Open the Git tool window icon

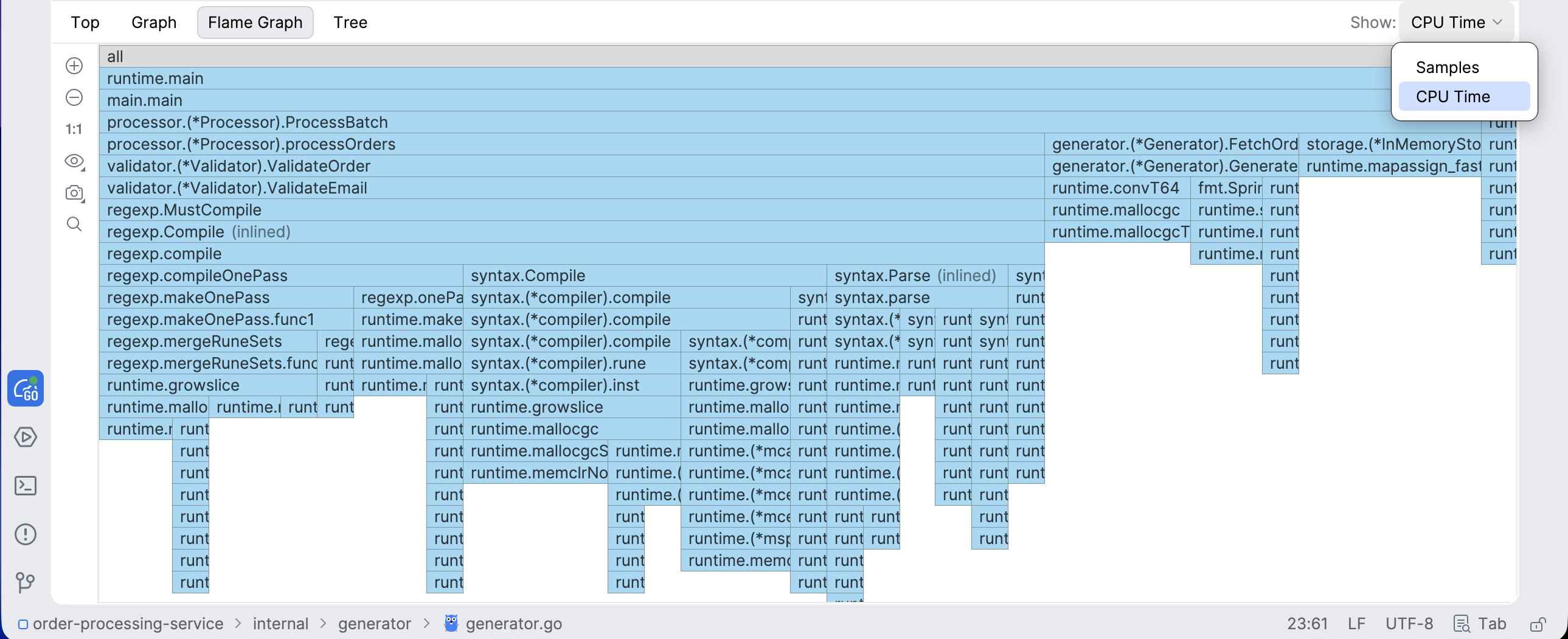click(26, 582)
